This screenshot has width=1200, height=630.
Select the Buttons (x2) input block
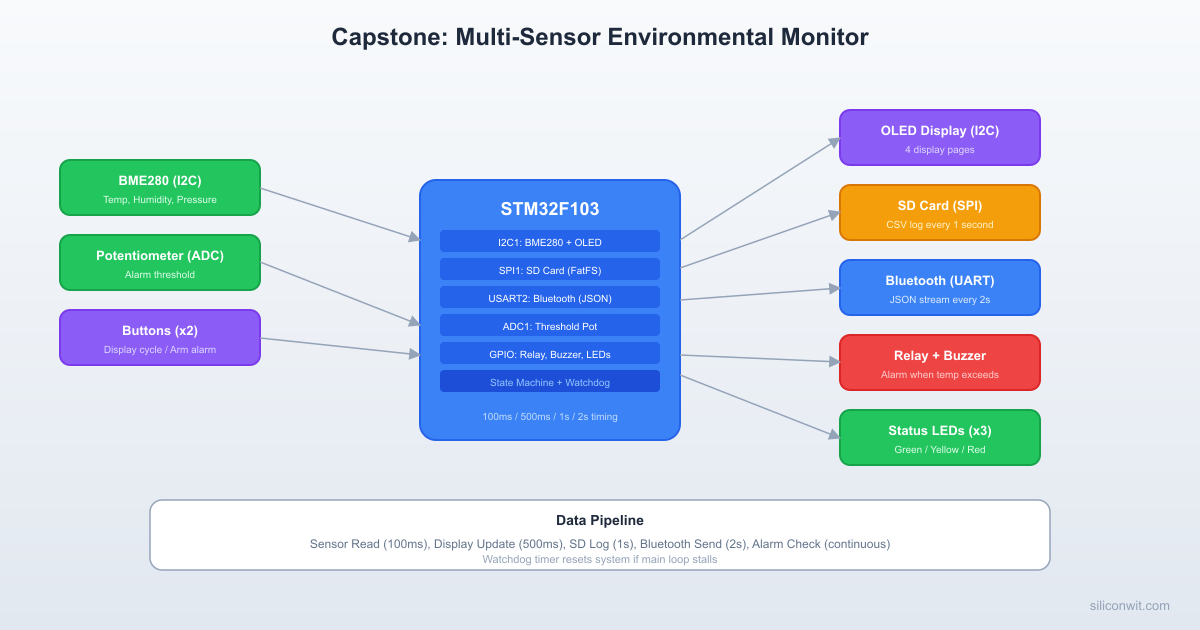(159, 337)
